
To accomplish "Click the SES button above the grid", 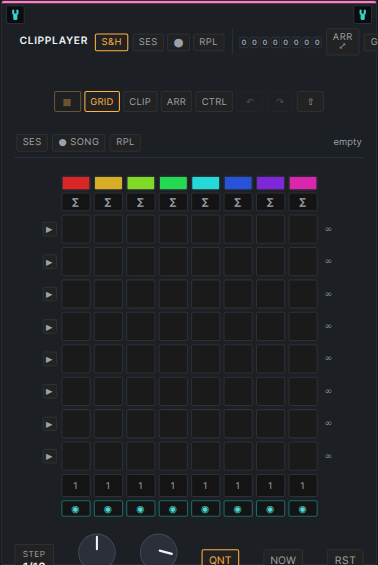I will coord(32,142).
